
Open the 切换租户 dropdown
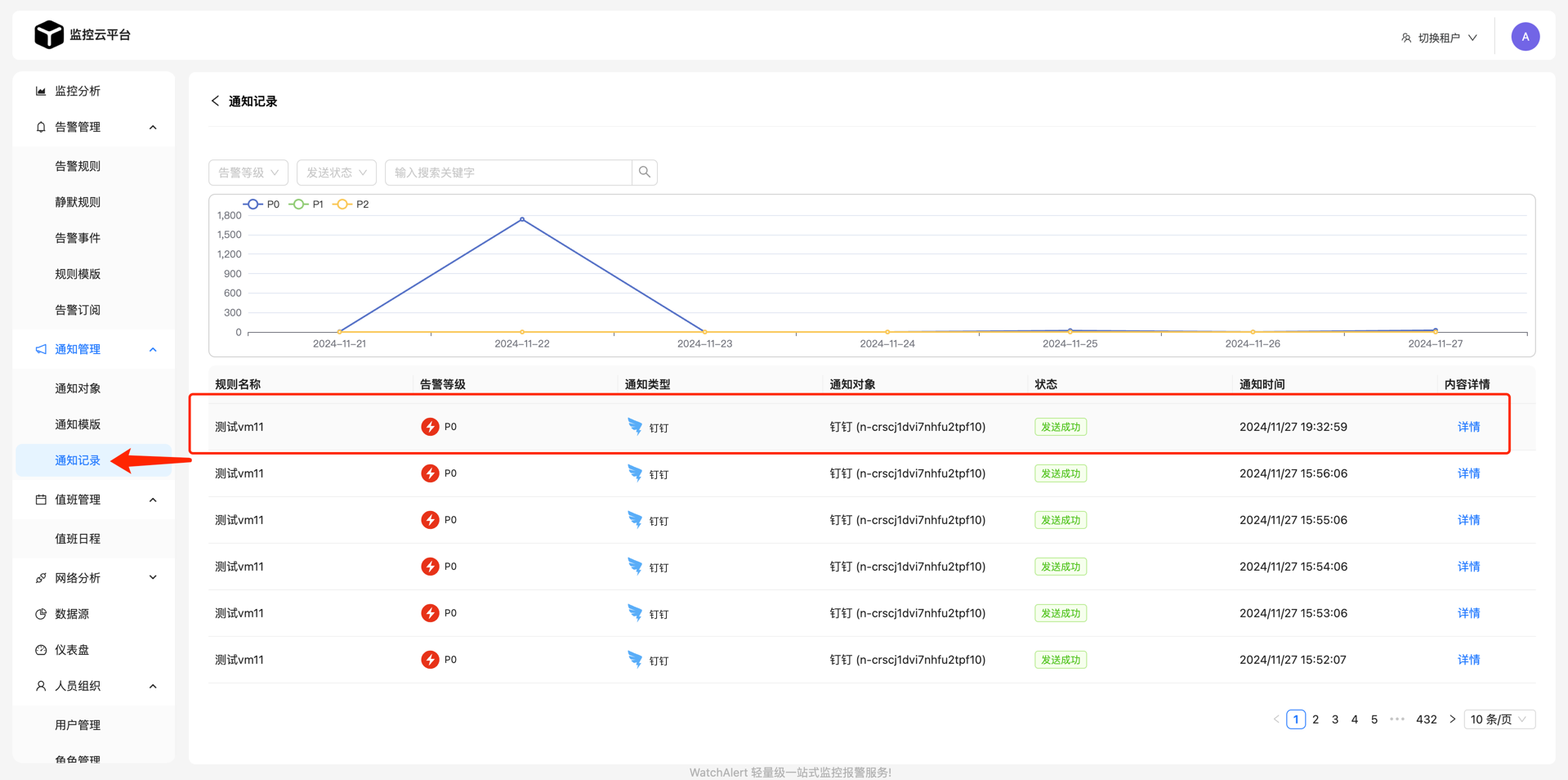click(x=1440, y=38)
